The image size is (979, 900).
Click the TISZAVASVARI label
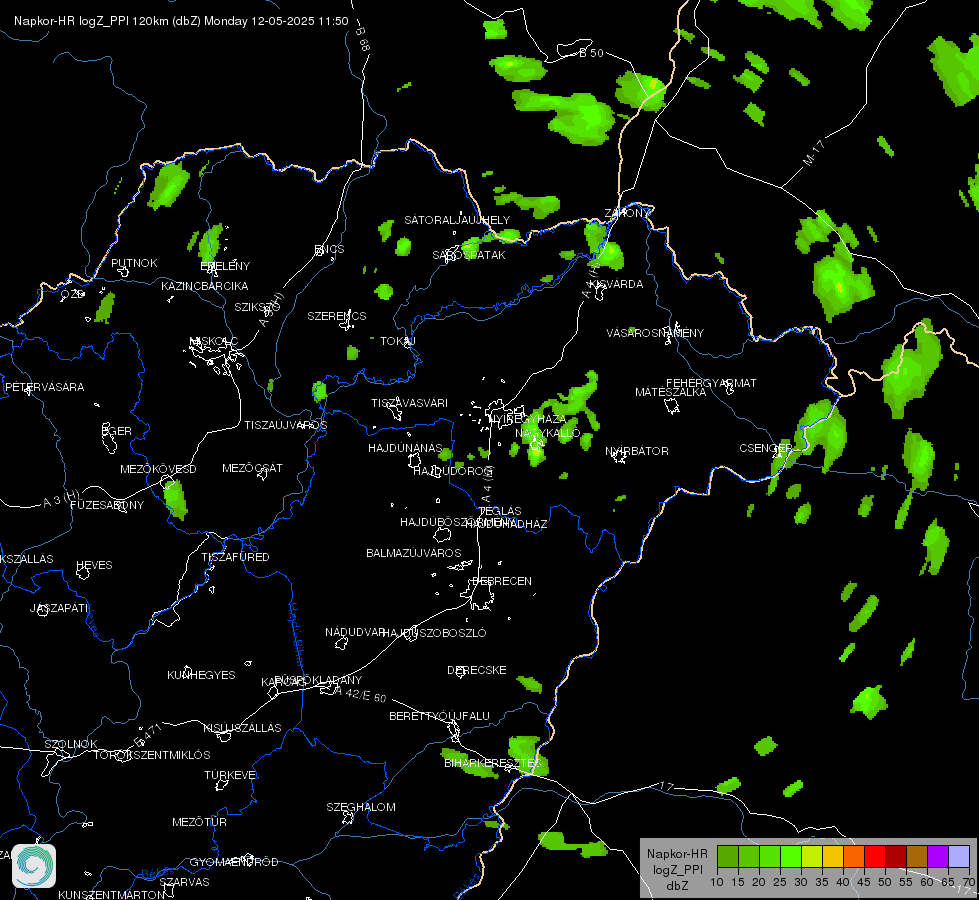tap(410, 403)
